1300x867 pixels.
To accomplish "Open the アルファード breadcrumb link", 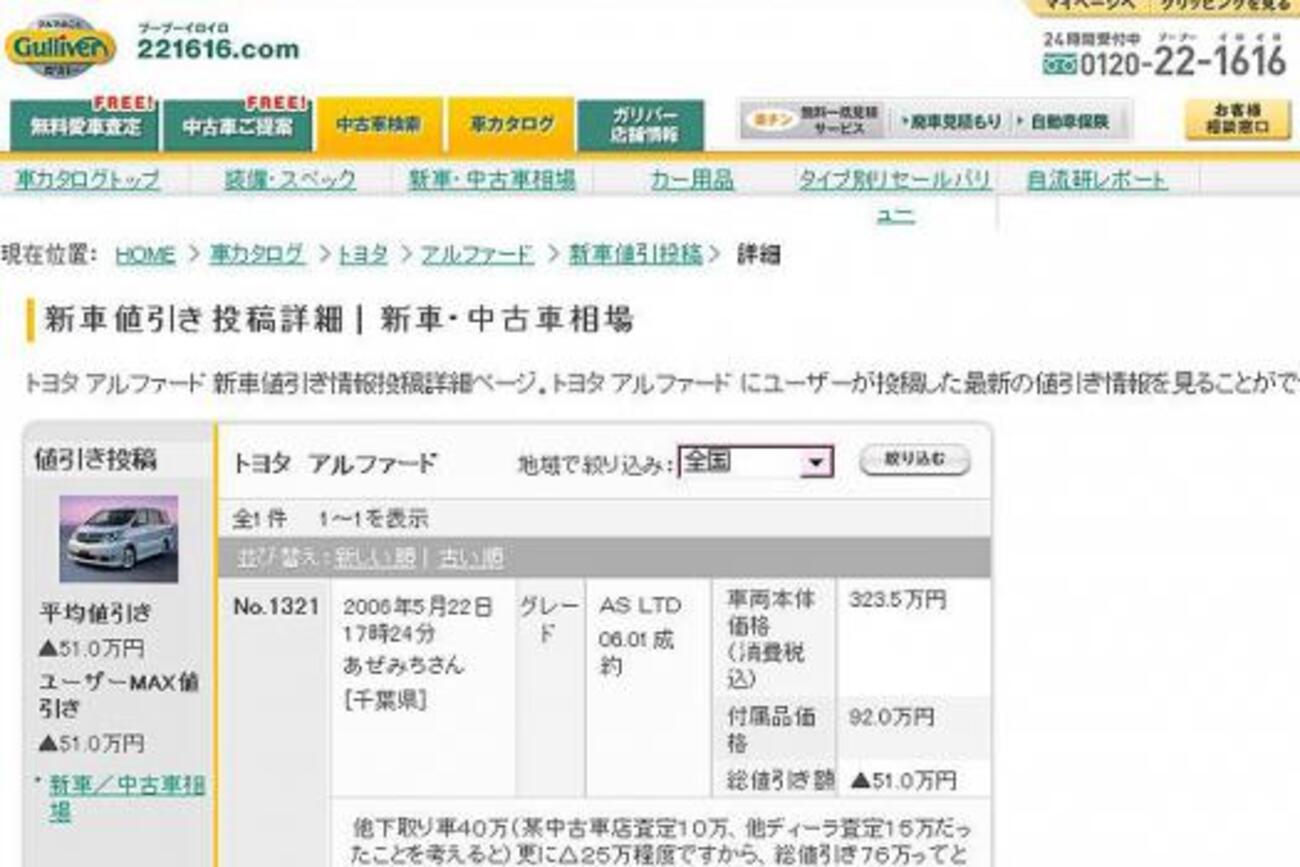I will [x=477, y=255].
